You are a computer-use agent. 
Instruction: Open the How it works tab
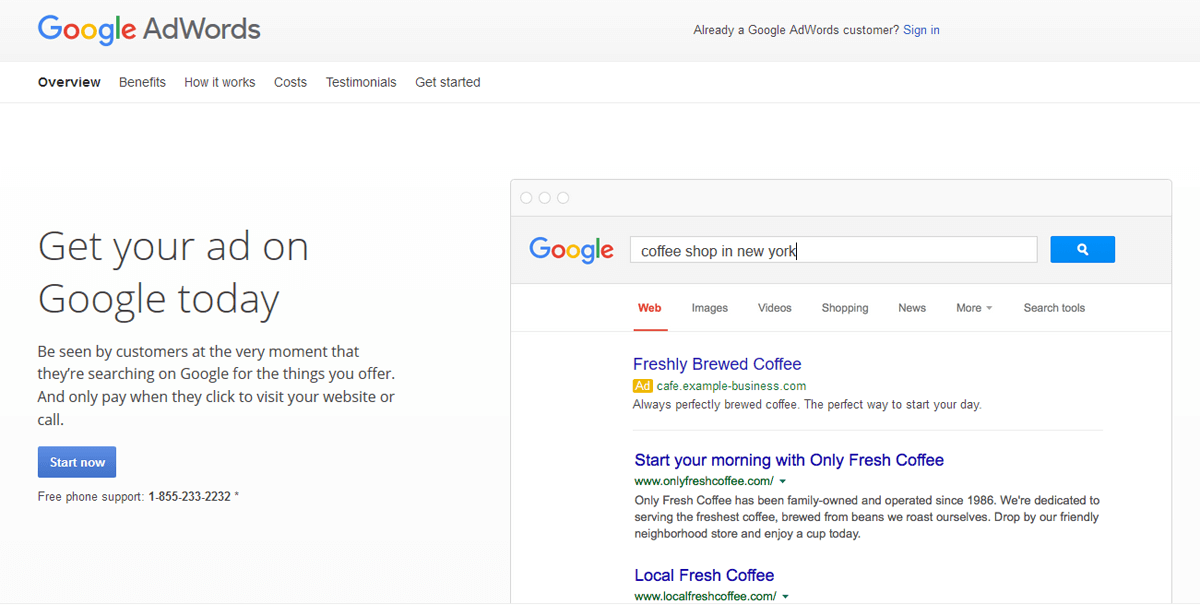pos(220,82)
